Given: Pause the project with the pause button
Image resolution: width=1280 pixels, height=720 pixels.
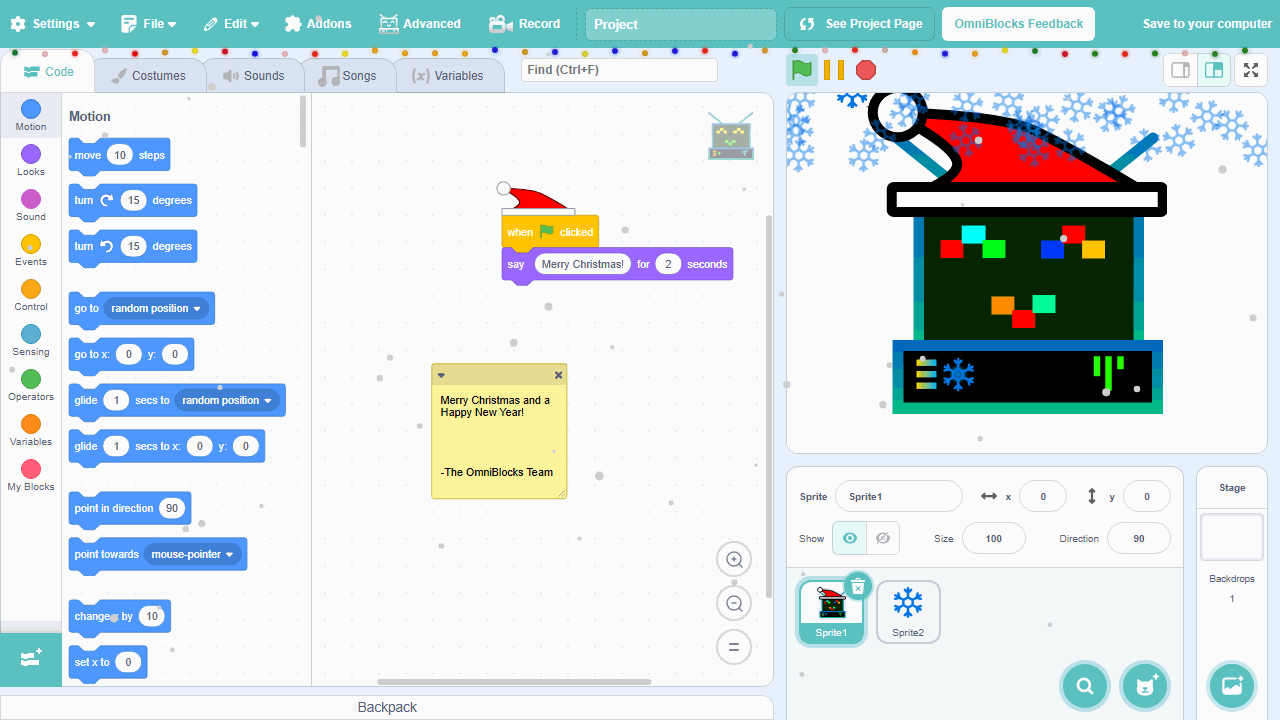Looking at the screenshot, I should [834, 70].
